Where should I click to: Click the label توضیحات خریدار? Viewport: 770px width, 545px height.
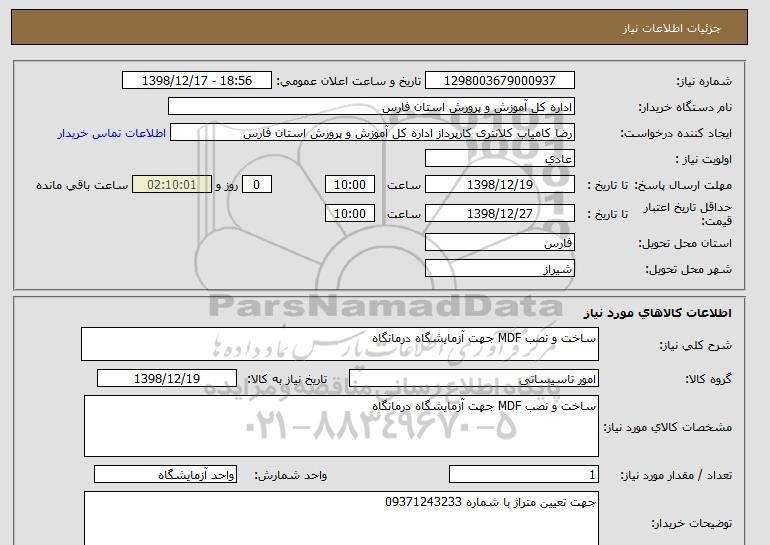(691, 523)
